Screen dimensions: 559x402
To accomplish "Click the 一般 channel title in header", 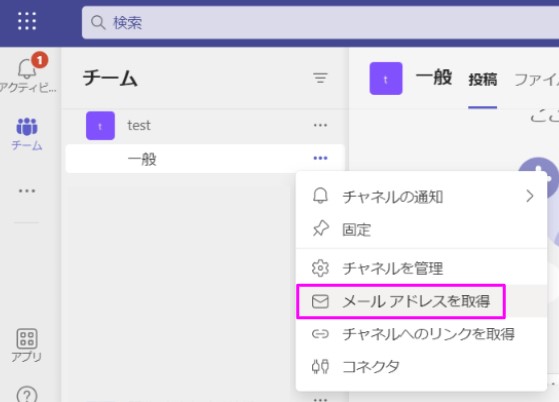I will tap(434, 77).
